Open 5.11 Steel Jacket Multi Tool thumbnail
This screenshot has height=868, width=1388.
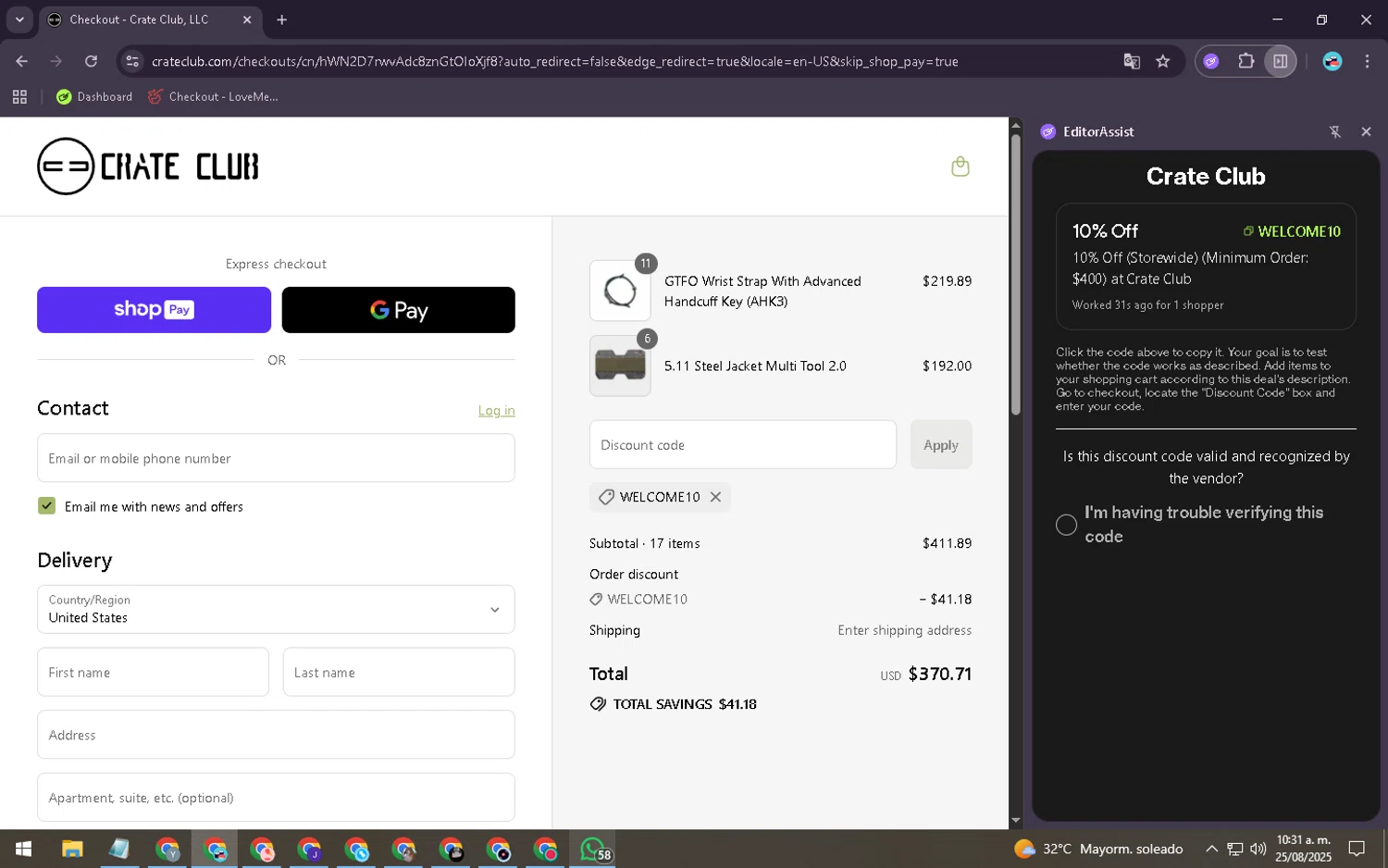pos(620,366)
